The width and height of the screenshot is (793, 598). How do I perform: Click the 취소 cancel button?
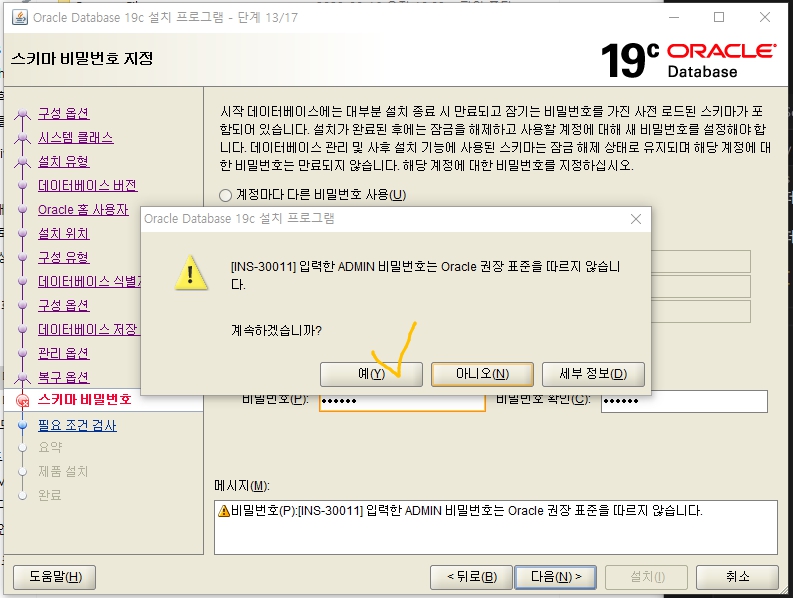[x=737, y=577]
